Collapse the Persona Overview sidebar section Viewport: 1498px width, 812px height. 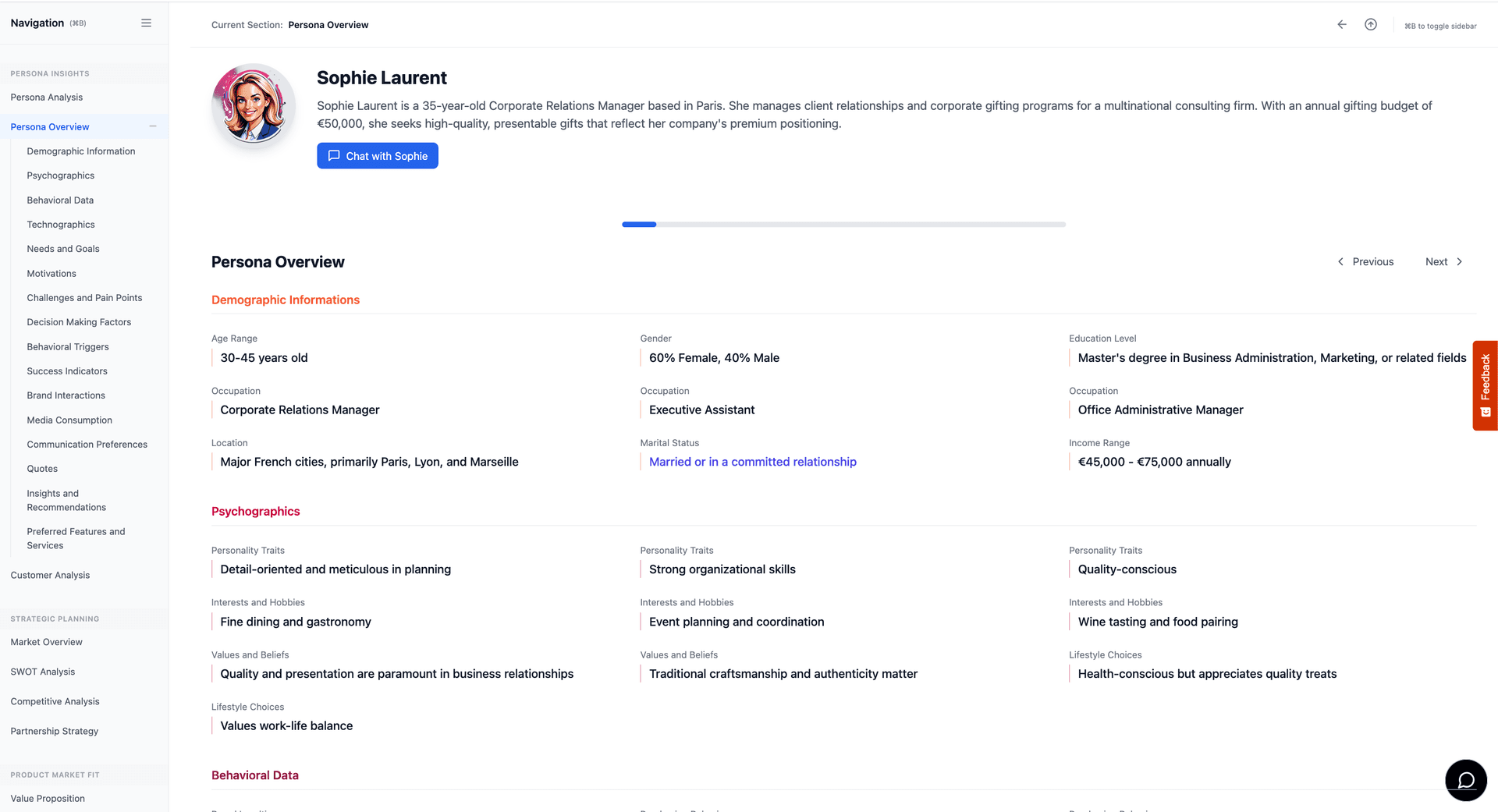tap(153, 126)
